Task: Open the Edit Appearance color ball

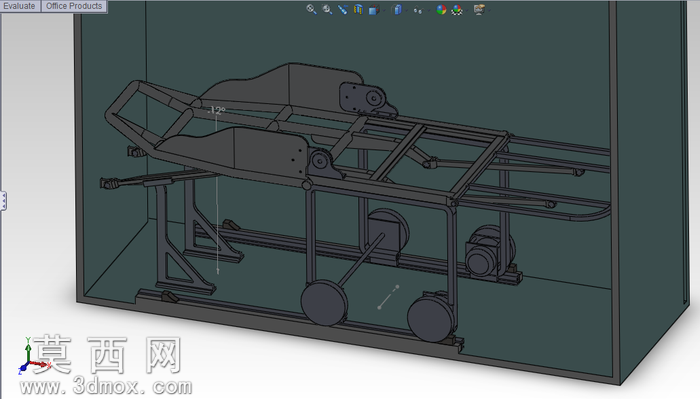Action: tap(441, 10)
